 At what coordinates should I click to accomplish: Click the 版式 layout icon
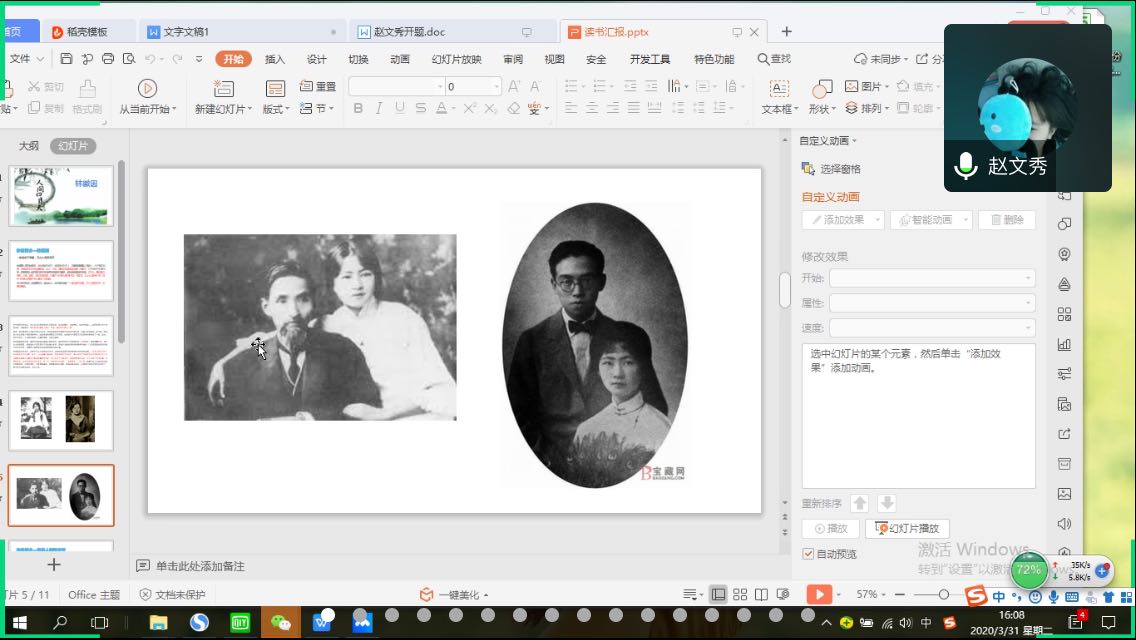[x=275, y=89]
